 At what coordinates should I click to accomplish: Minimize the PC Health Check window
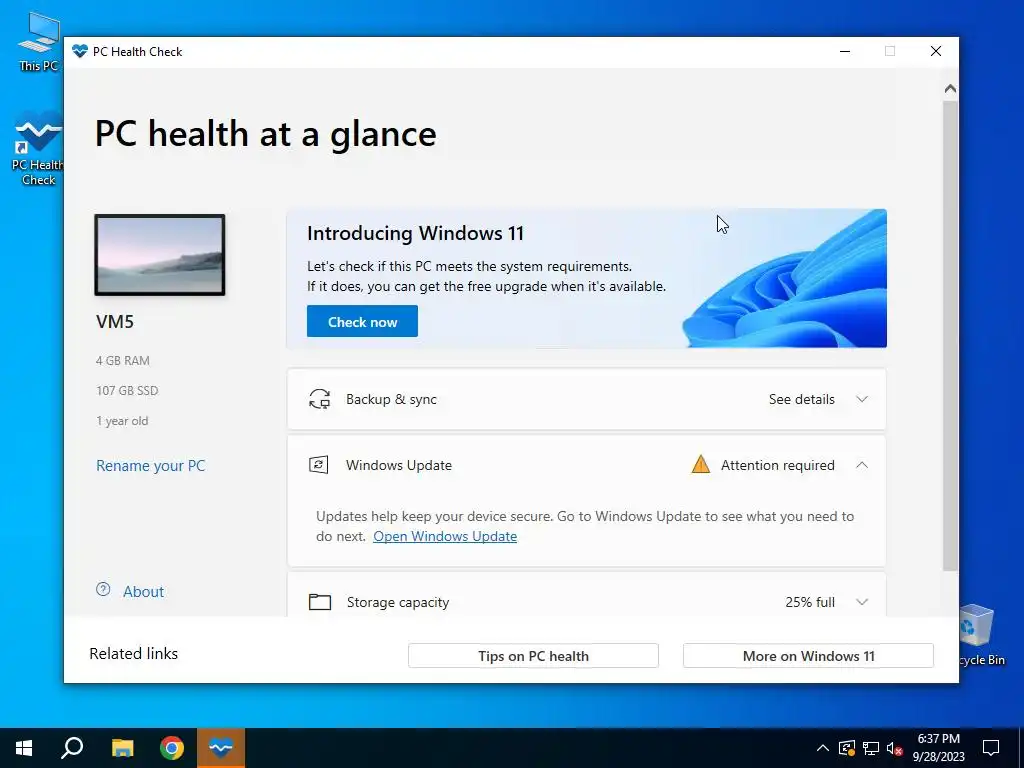[845, 52]
